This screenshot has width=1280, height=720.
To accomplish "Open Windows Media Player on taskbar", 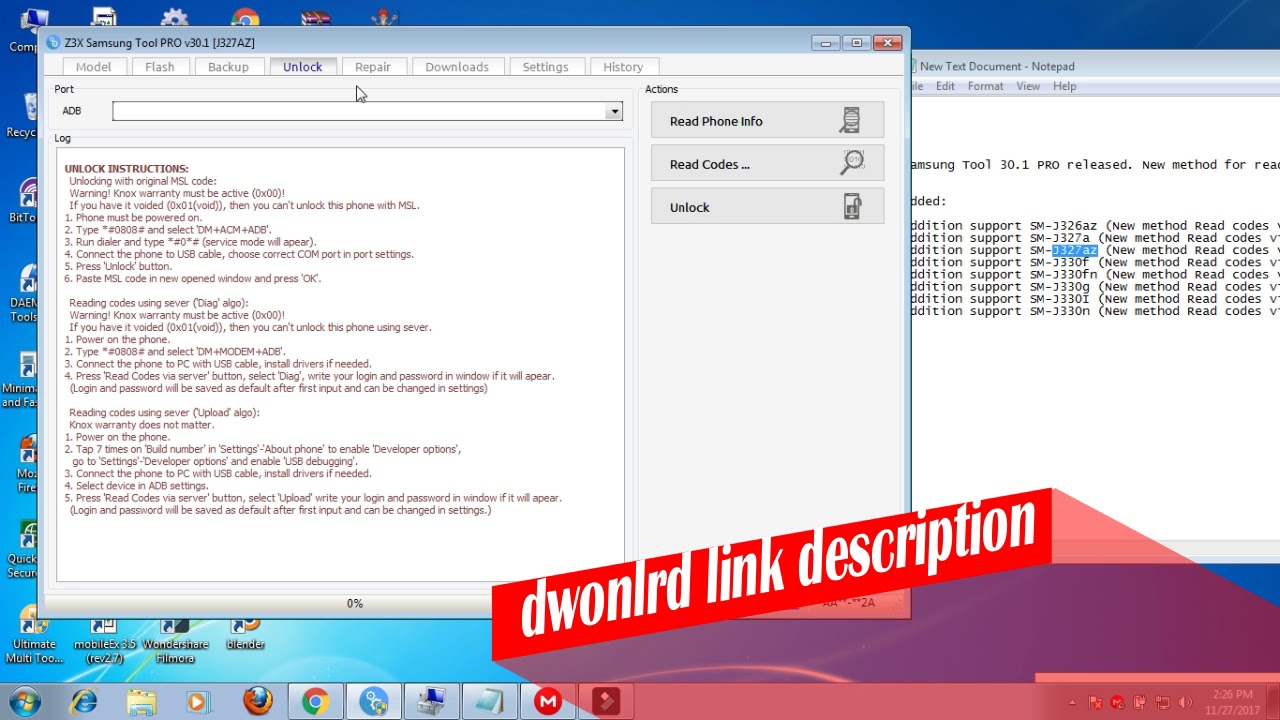I will [x=197, y=702].
